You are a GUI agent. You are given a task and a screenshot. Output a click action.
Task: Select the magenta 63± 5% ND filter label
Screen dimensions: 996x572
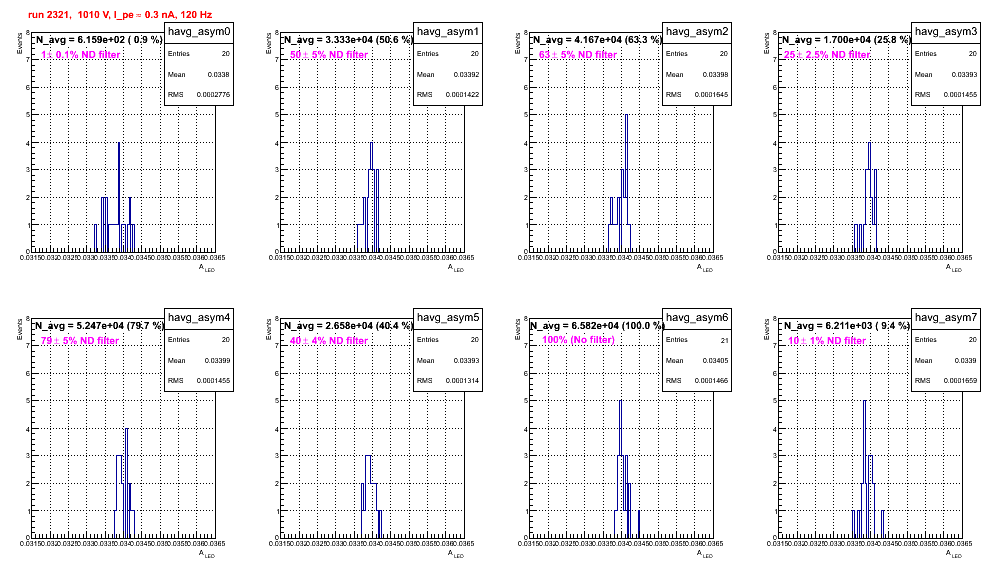[578, 55]
